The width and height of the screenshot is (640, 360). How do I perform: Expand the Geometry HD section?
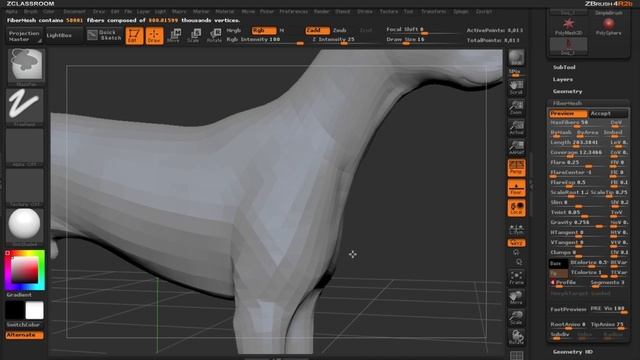(573, 352)
